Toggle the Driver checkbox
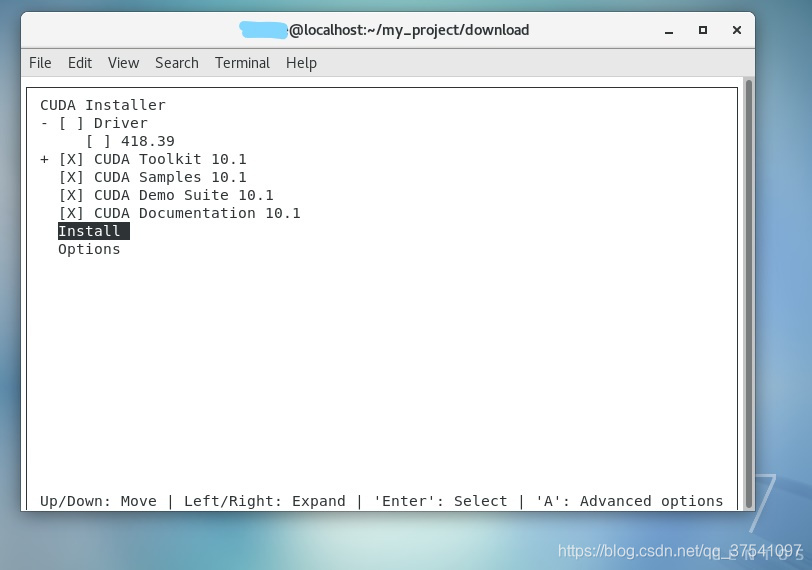The image size is (812, 570). coord(71,123)
